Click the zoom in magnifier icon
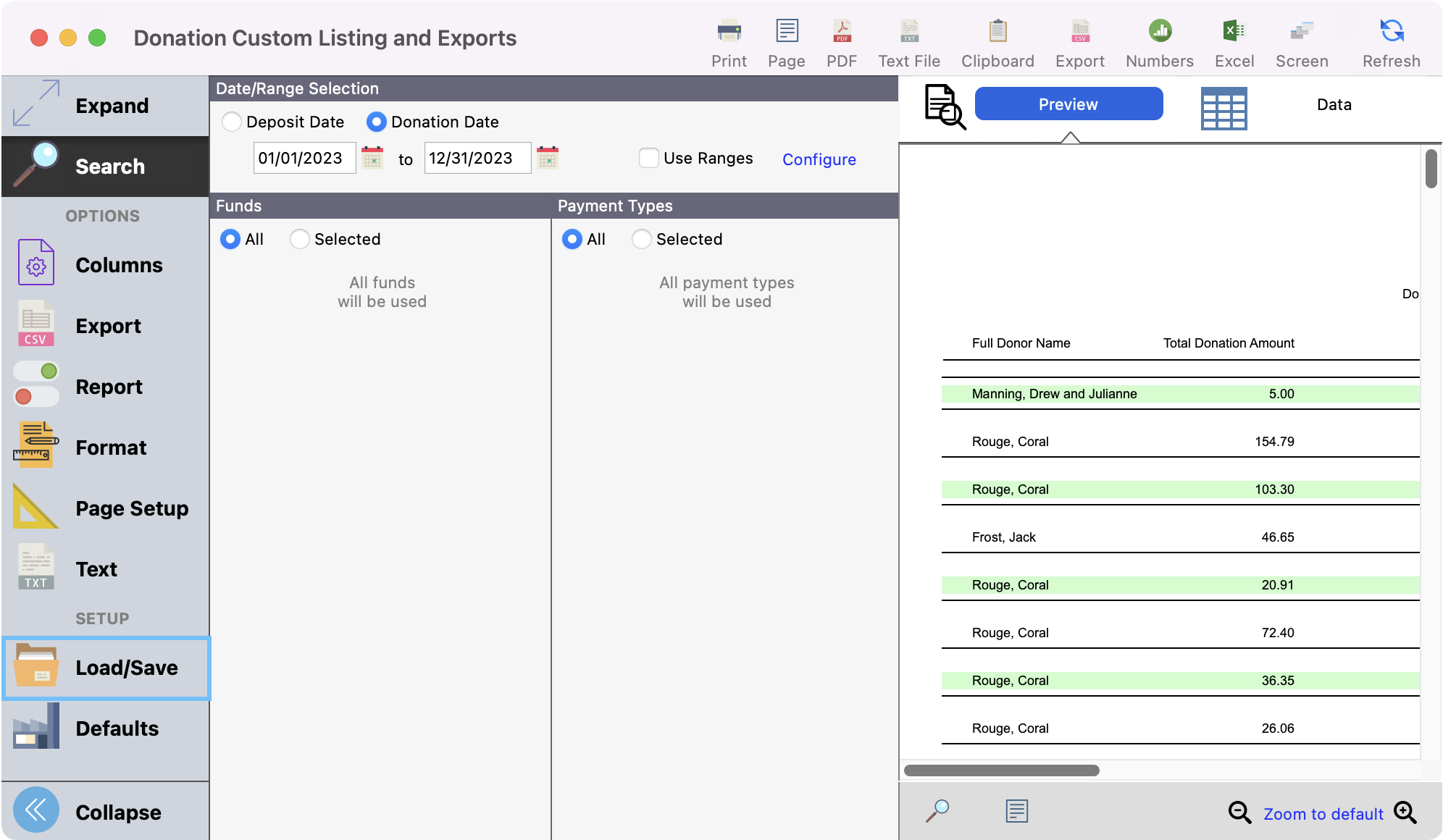Image resolution: width=1443 pixels, height=840 pixels. [x=1405, y=812]
